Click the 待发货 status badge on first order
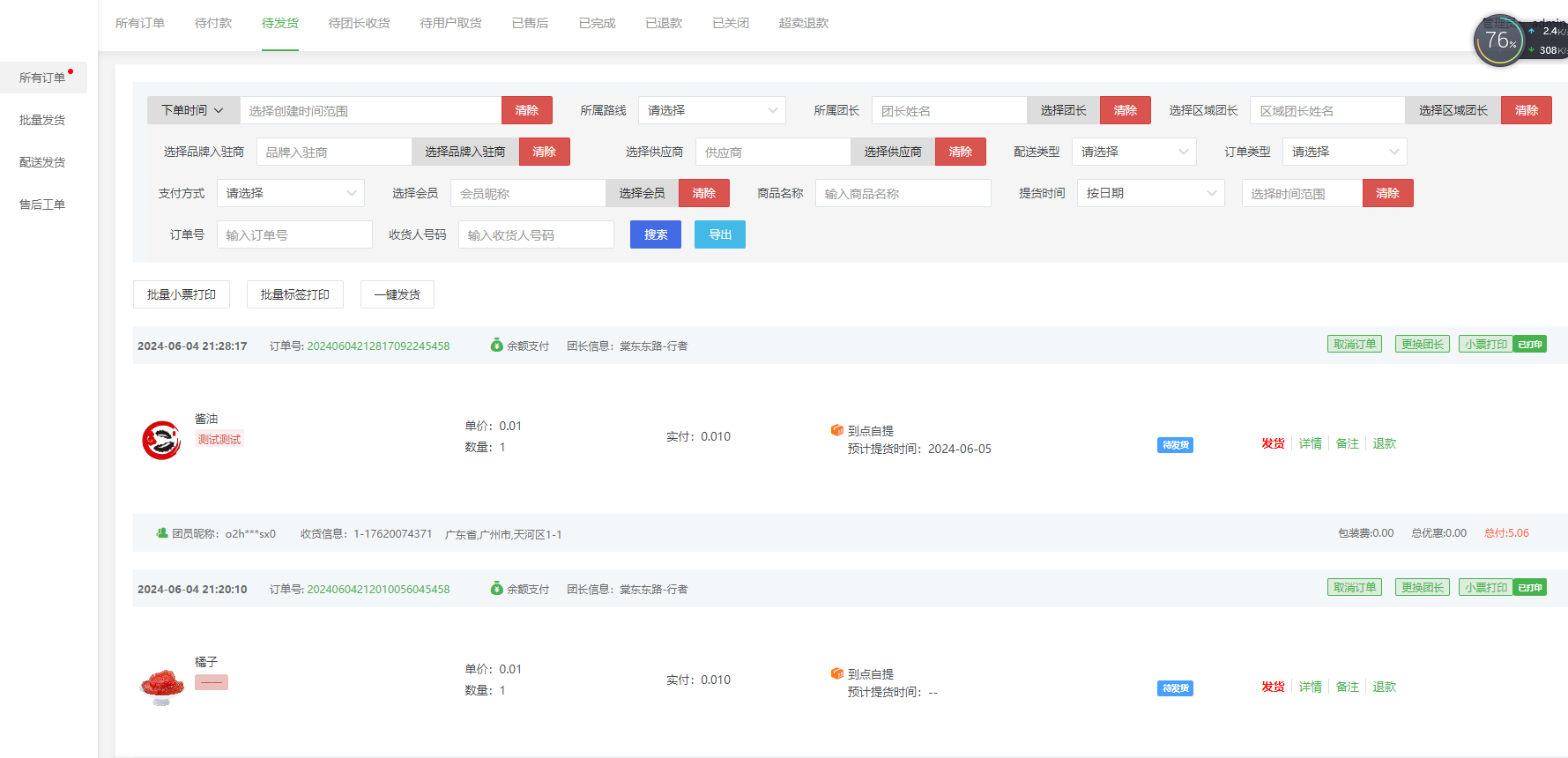Viewport: 1568px width, 758px height. pos(1174,445)
